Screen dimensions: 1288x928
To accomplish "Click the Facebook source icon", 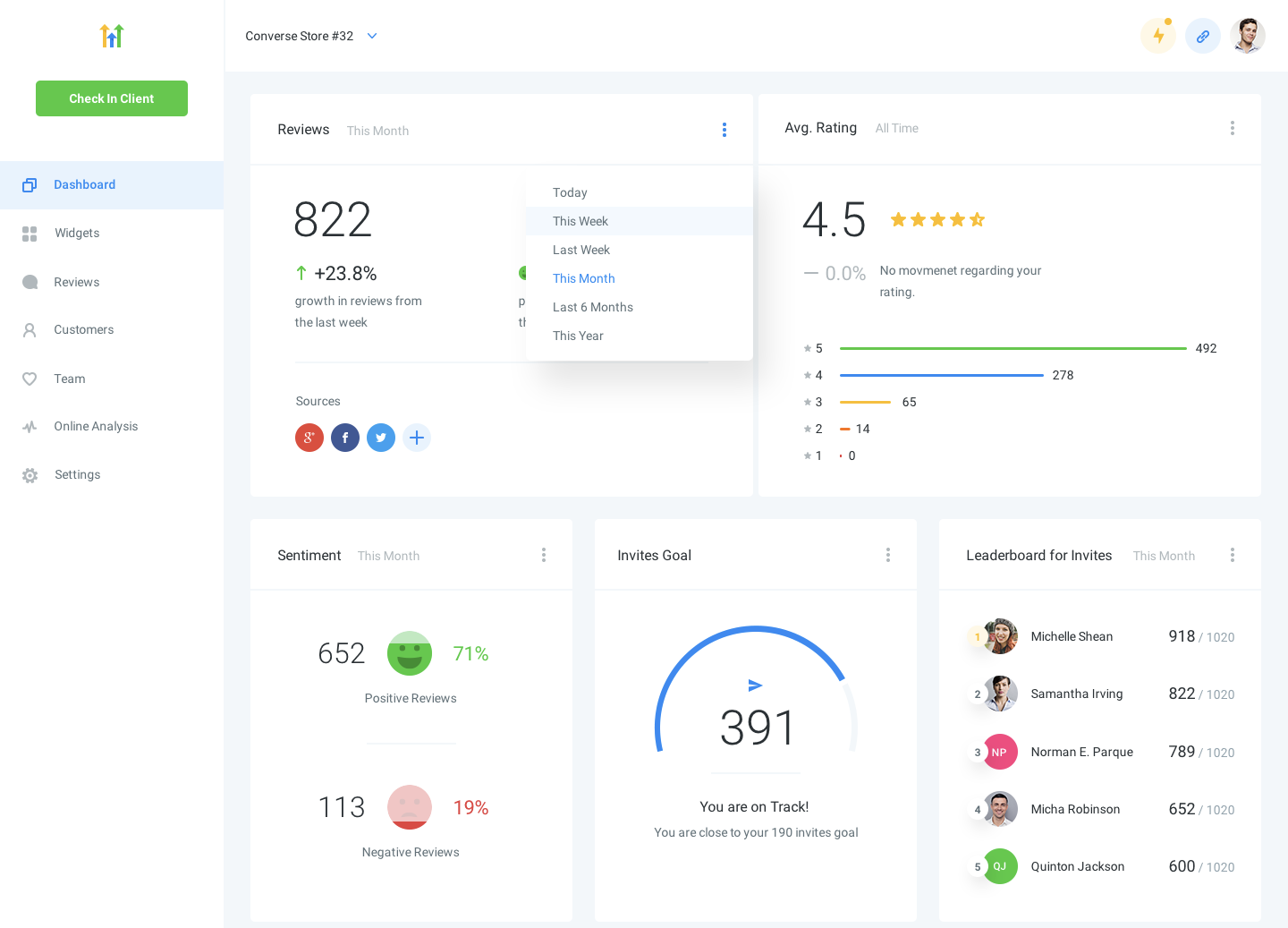I will point(345,438).
